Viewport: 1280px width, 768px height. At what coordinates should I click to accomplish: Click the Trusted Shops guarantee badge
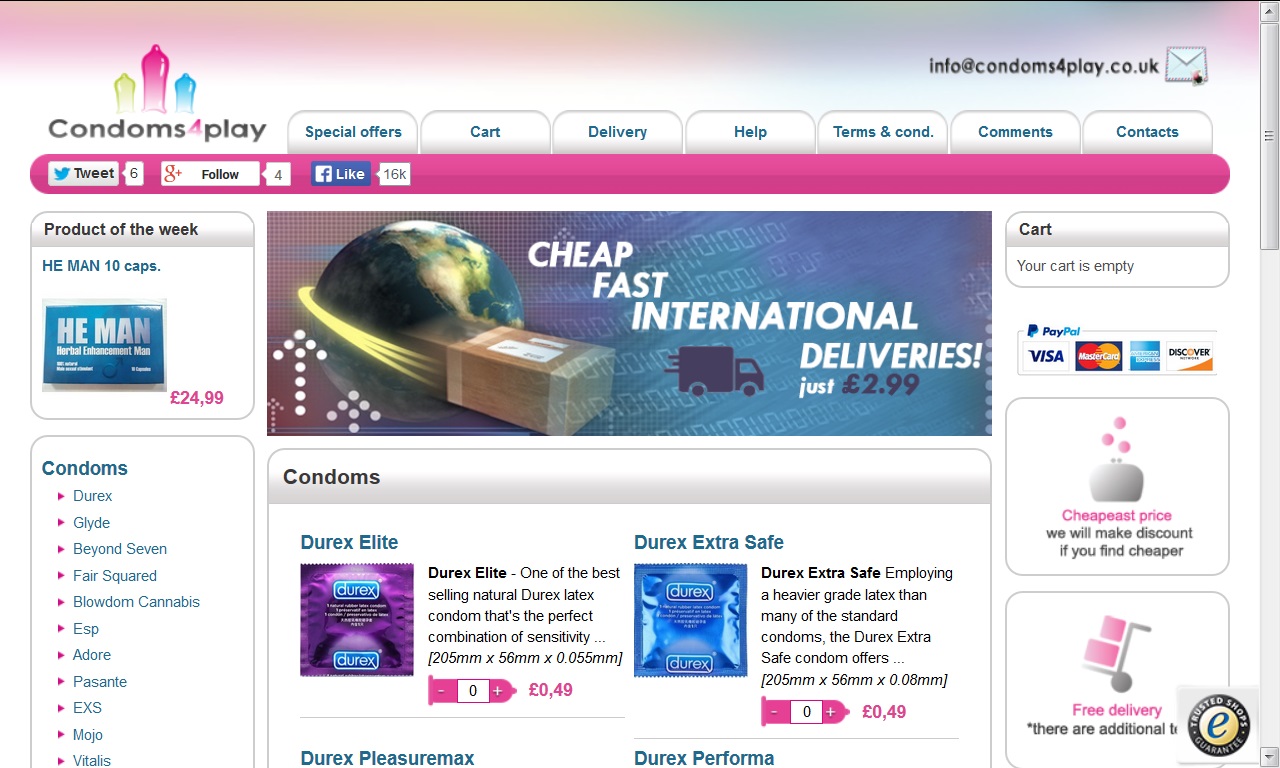click(x=1218, y=726)
